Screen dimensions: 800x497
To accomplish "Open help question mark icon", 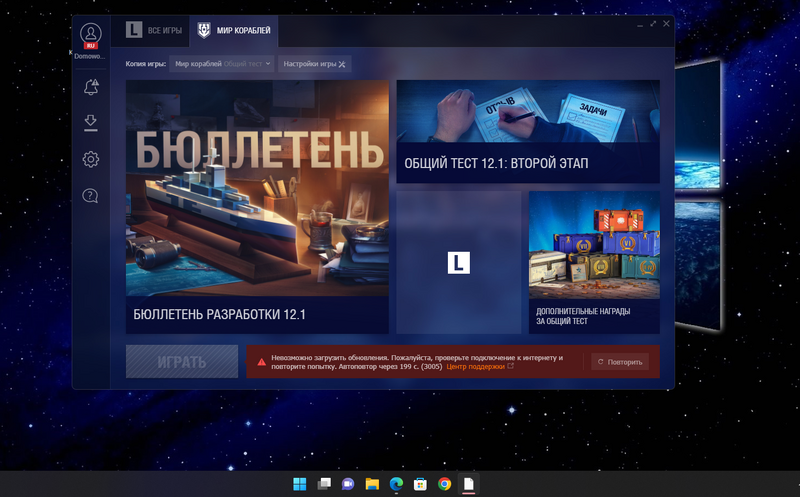I will (90, 195).
